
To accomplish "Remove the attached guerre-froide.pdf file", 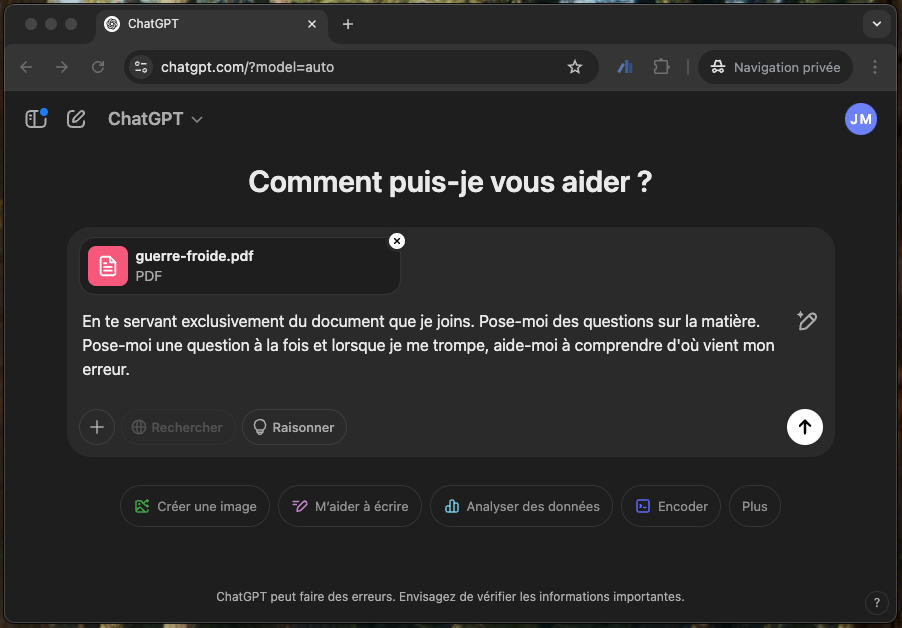I will [x=397, y=241].
